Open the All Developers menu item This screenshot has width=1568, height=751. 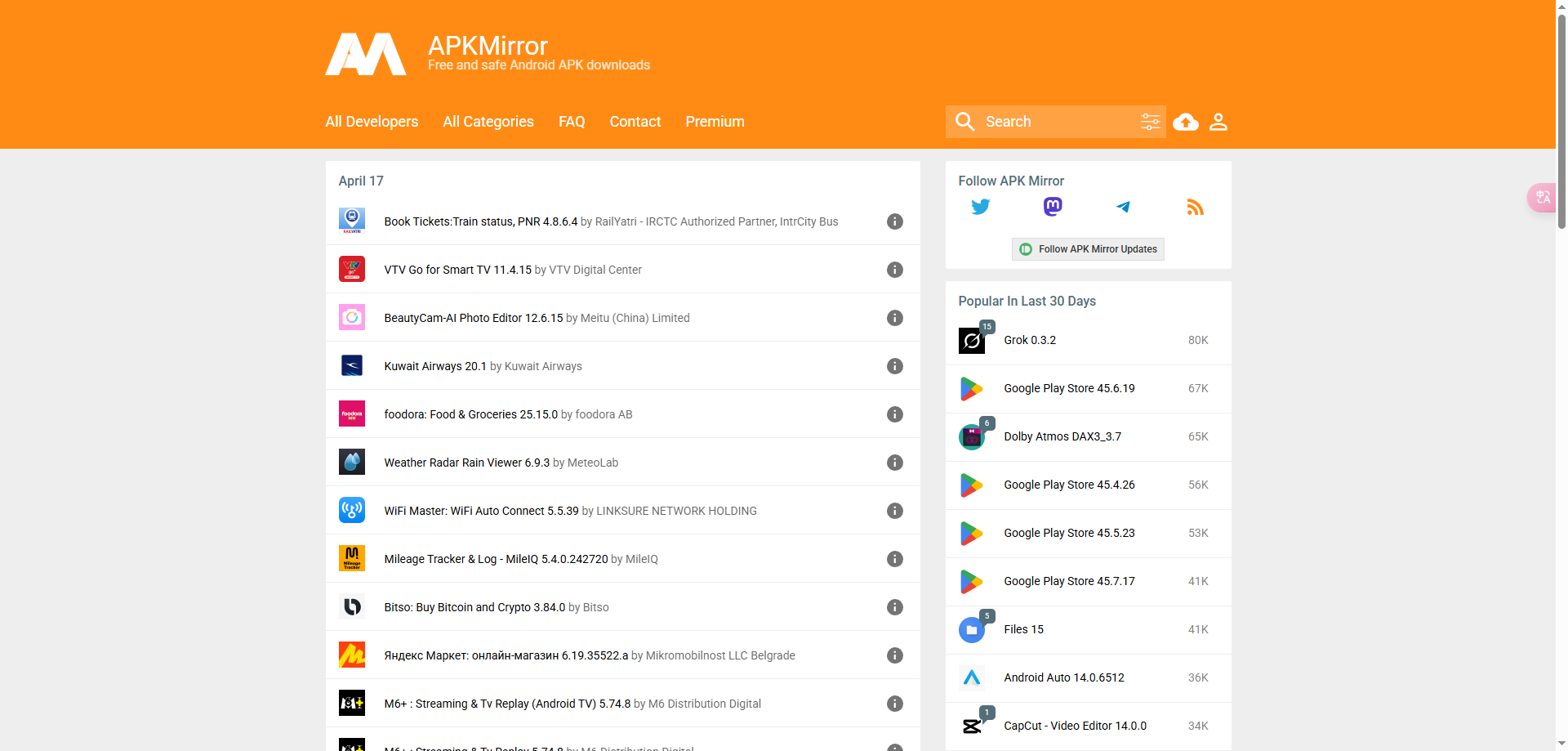click(372, 122)
